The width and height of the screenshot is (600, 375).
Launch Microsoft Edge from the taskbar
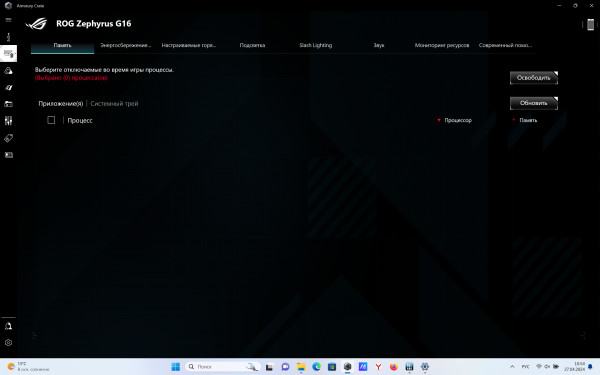coord(316,367)
